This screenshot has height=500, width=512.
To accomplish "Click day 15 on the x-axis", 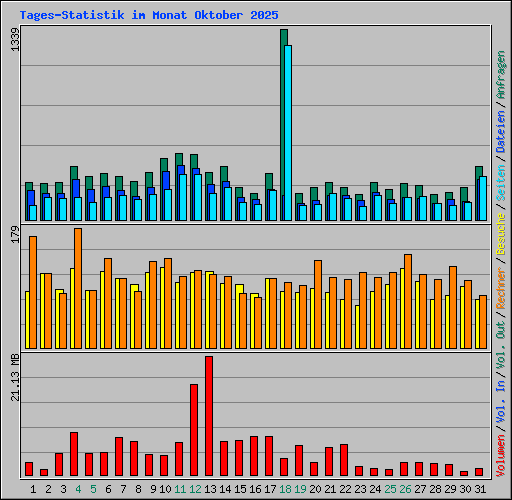I will pos(240,489).
